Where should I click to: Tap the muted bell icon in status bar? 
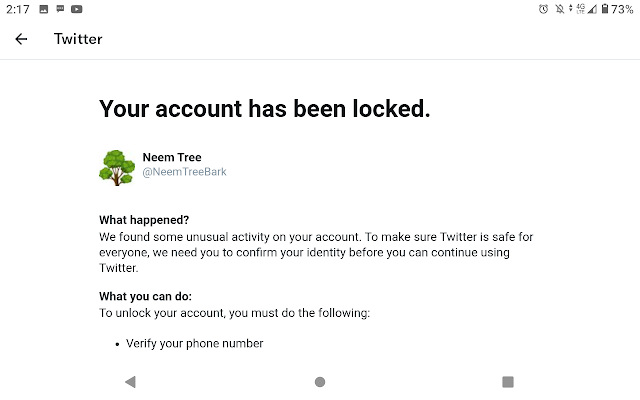559,9
